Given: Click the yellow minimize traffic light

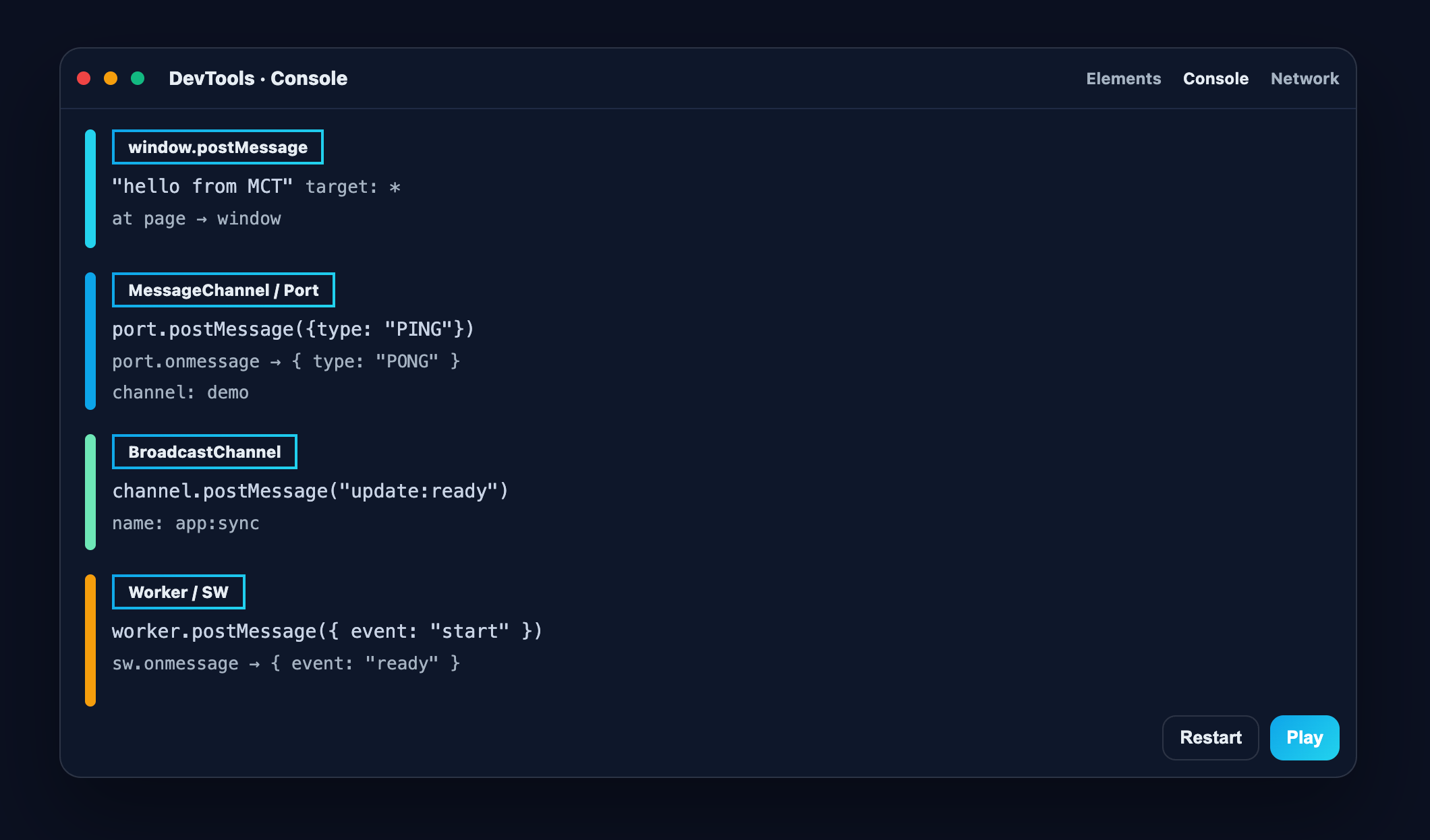Looking at the screenshot, I should click(x=111, y=78).
